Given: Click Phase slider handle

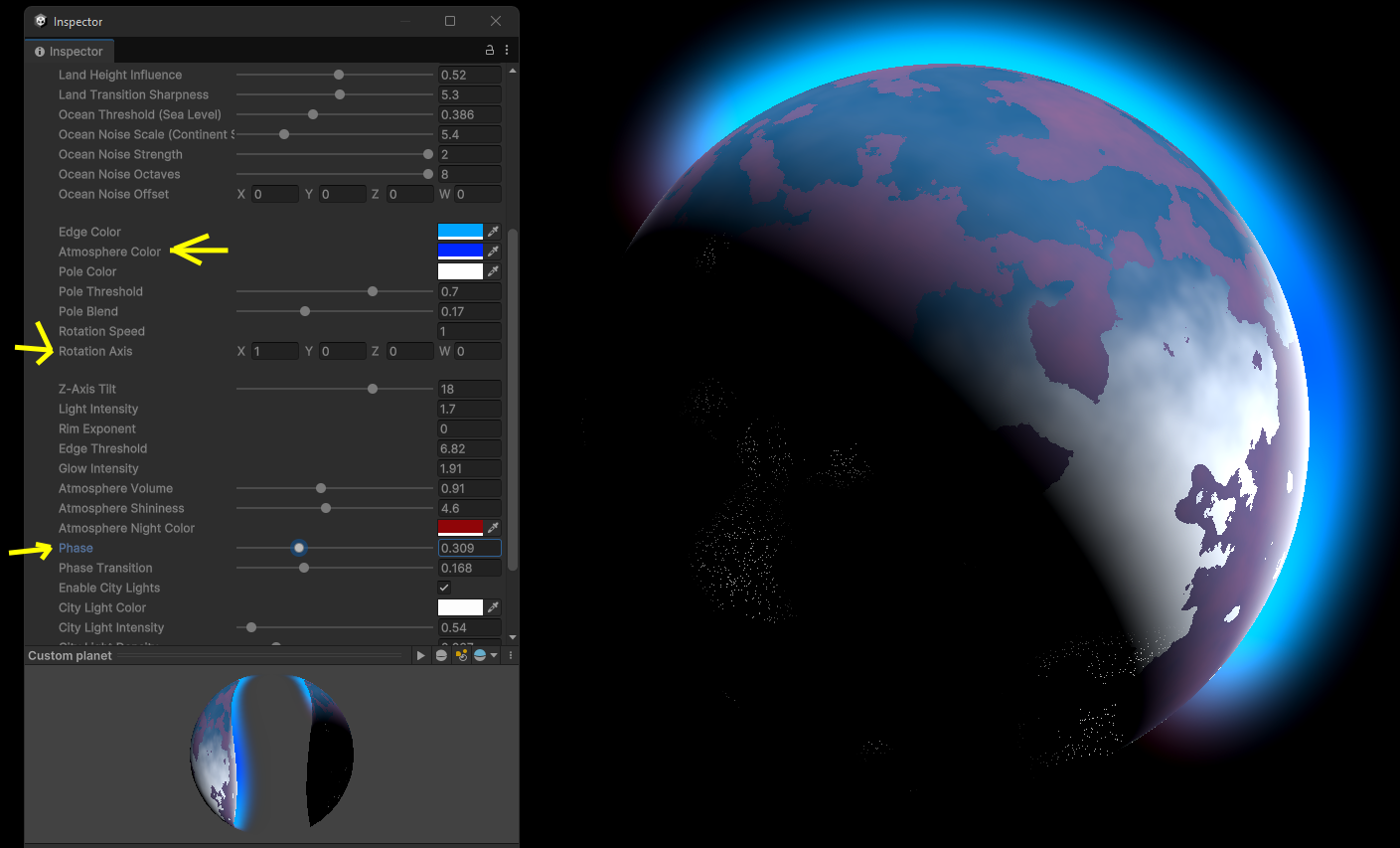Looking at the screenshot, I should pos(299,548).
